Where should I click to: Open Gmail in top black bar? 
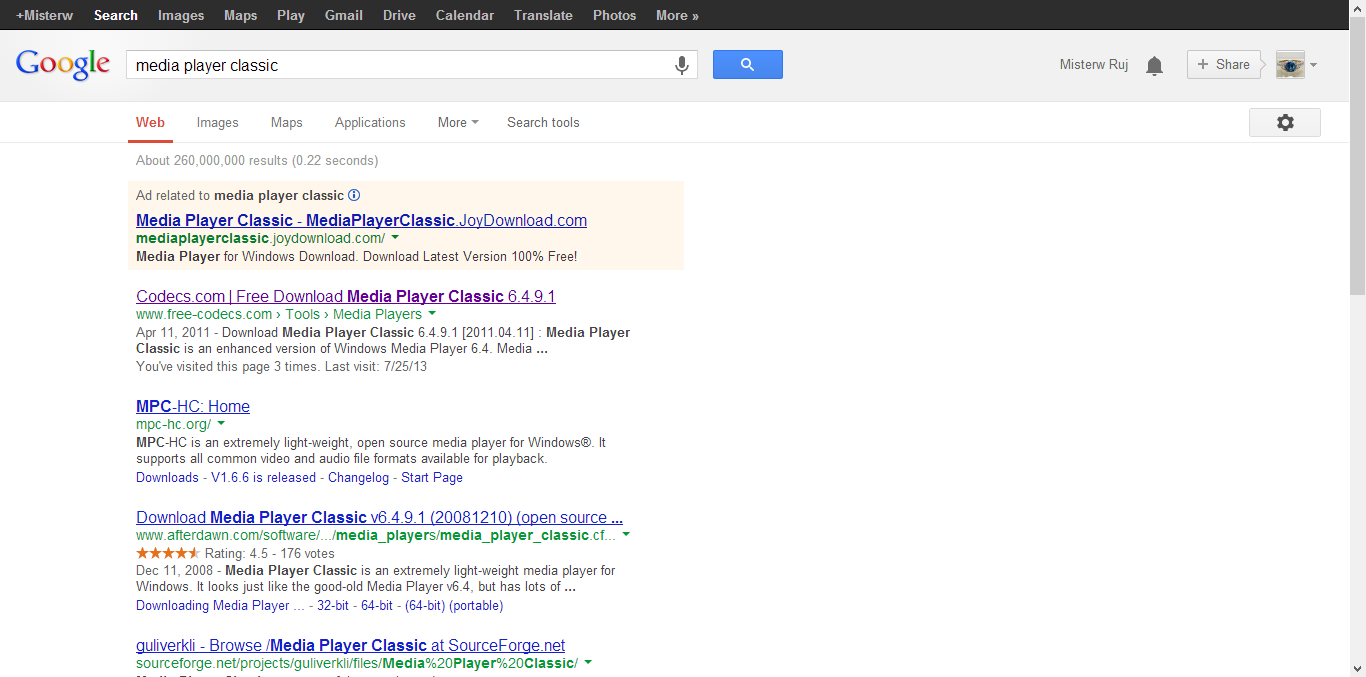click(x=344, y=15)
